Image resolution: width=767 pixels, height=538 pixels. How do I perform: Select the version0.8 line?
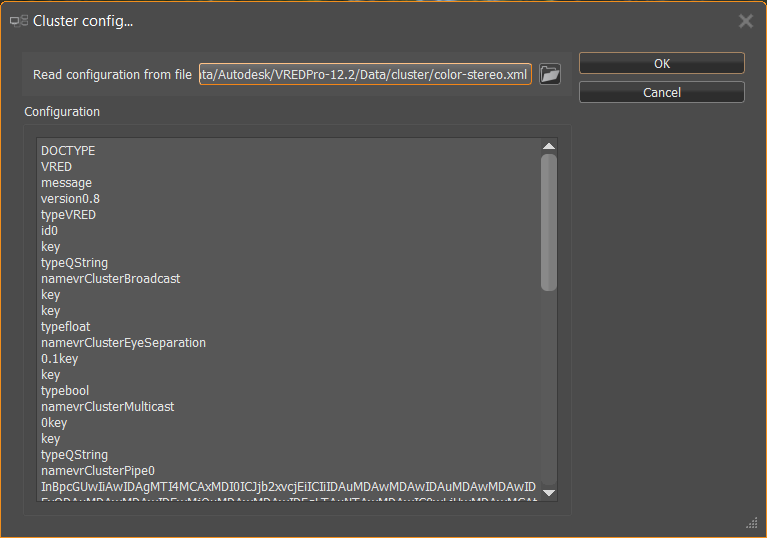point(70,199)
